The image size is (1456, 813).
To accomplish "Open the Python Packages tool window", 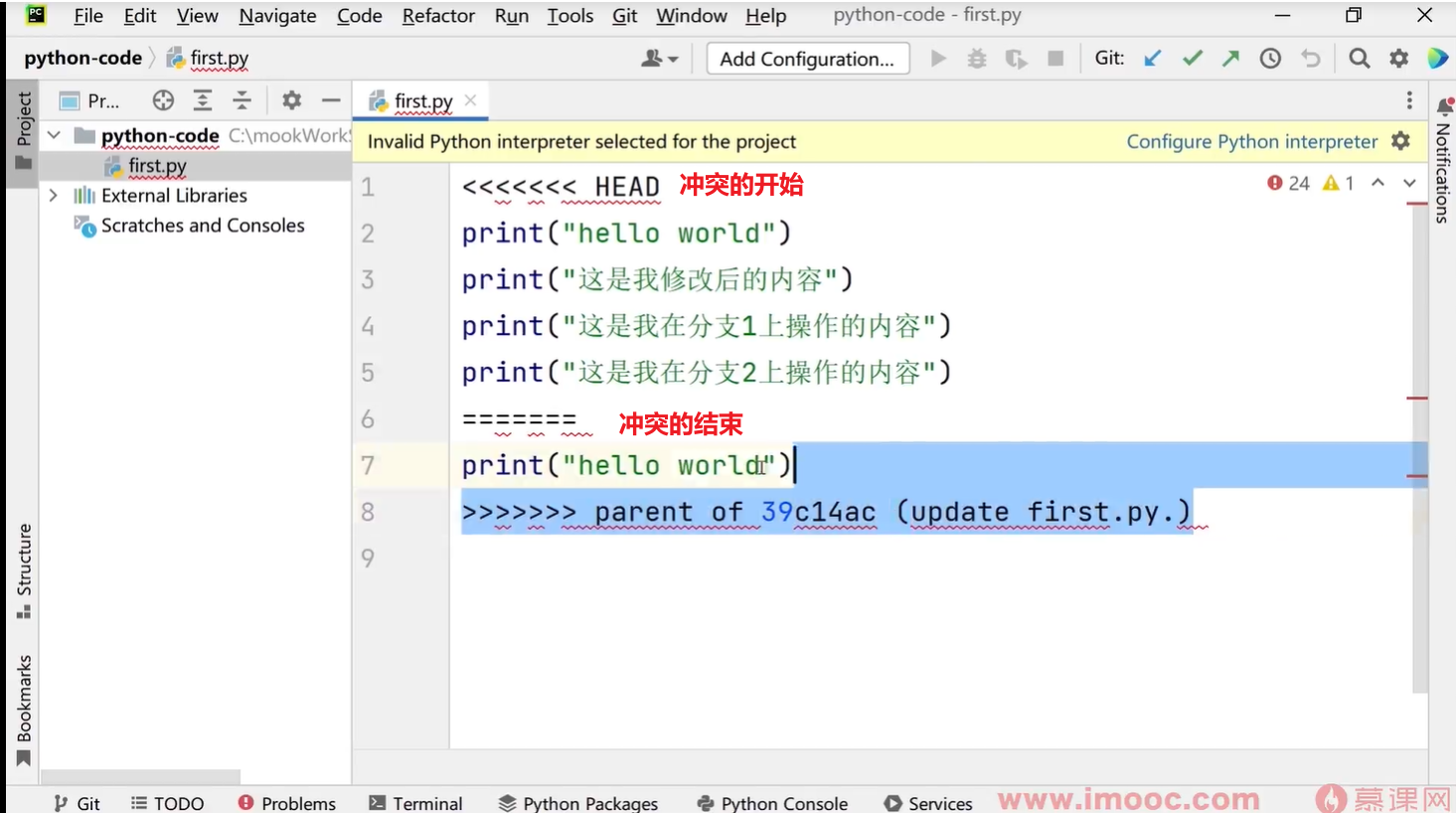I will tap(578, 802).
